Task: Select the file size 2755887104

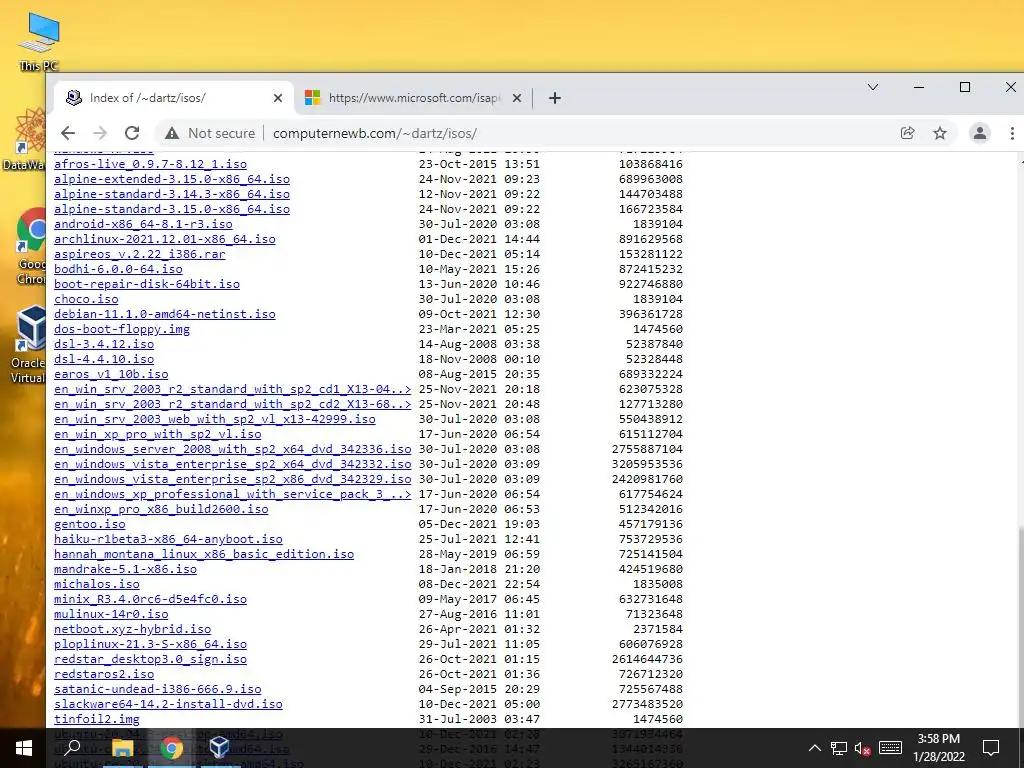Action: pyautogui.click(x=647, y=449)
